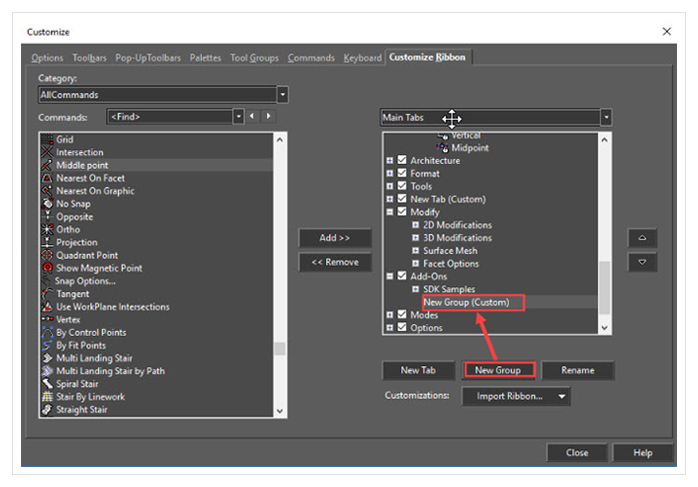Switch to the Commands tab
Viewport: 698px width, 487px height.
pyautogui.click(x=311, y=58)
